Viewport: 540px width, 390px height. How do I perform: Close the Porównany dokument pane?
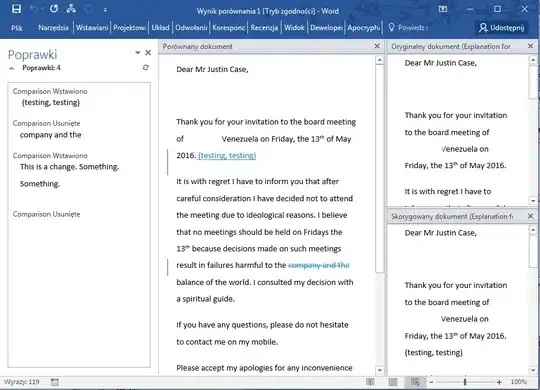click(x=377, y=46)
